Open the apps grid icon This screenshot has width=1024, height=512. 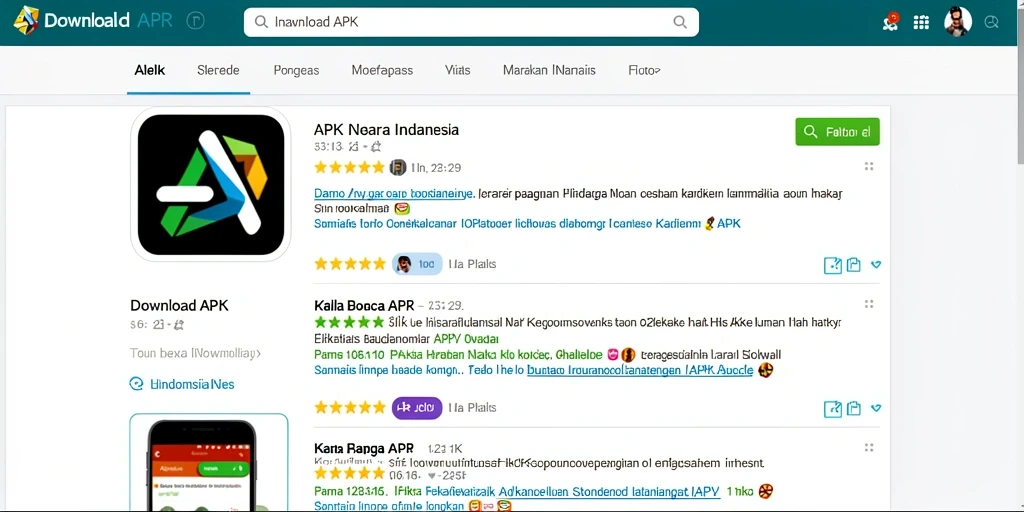(x=921, y=23)
